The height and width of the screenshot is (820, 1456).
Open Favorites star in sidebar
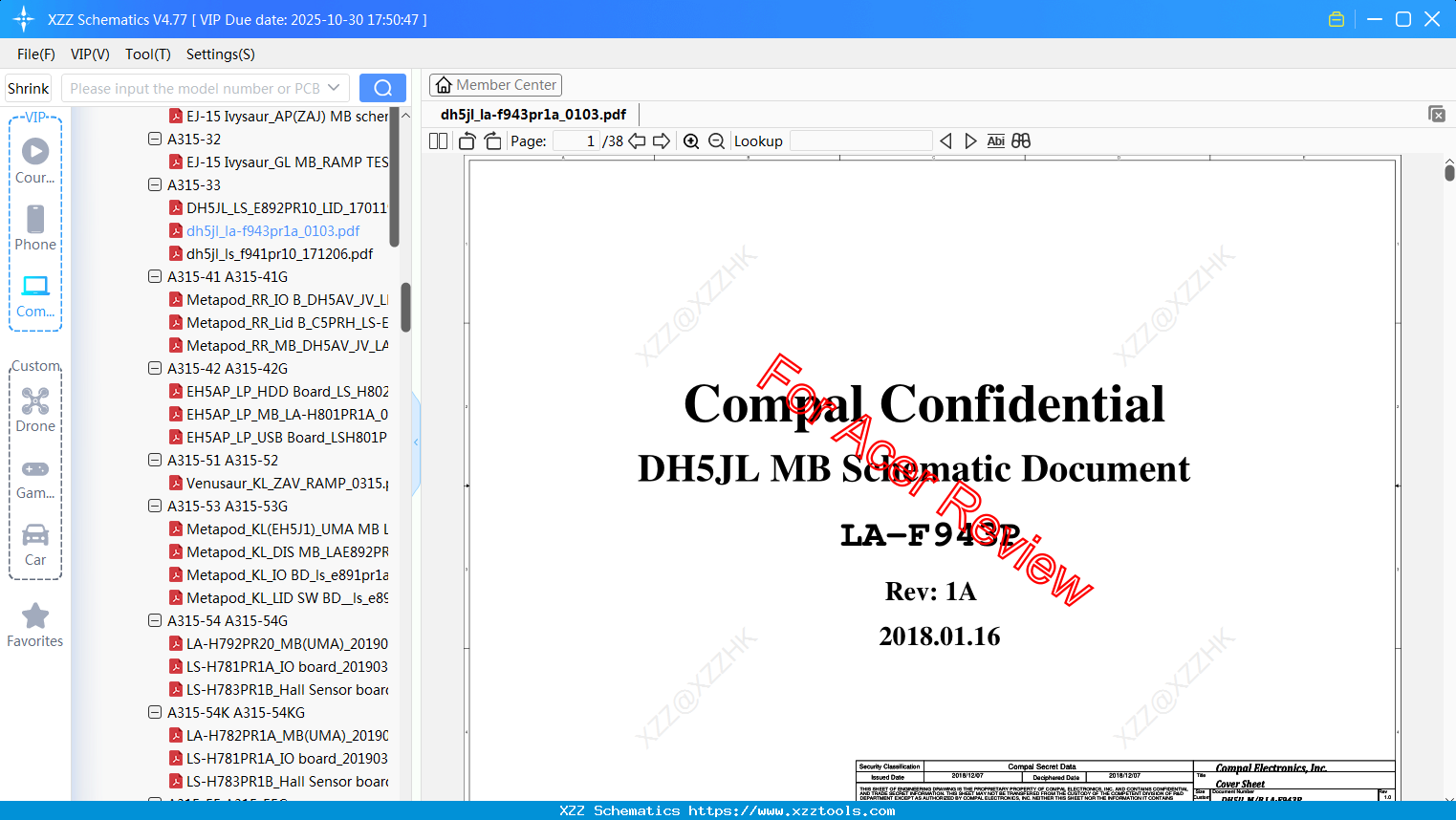(x=35, y=625)
